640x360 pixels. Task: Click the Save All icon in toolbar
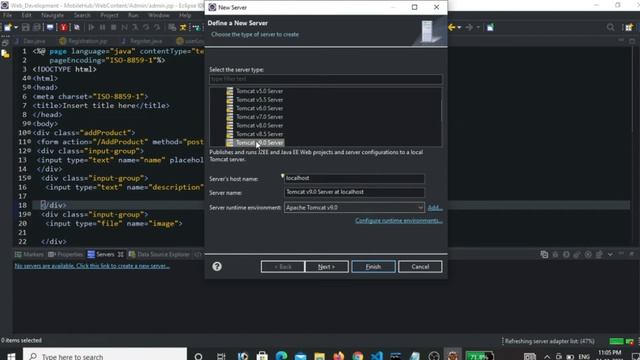(37, 27)
